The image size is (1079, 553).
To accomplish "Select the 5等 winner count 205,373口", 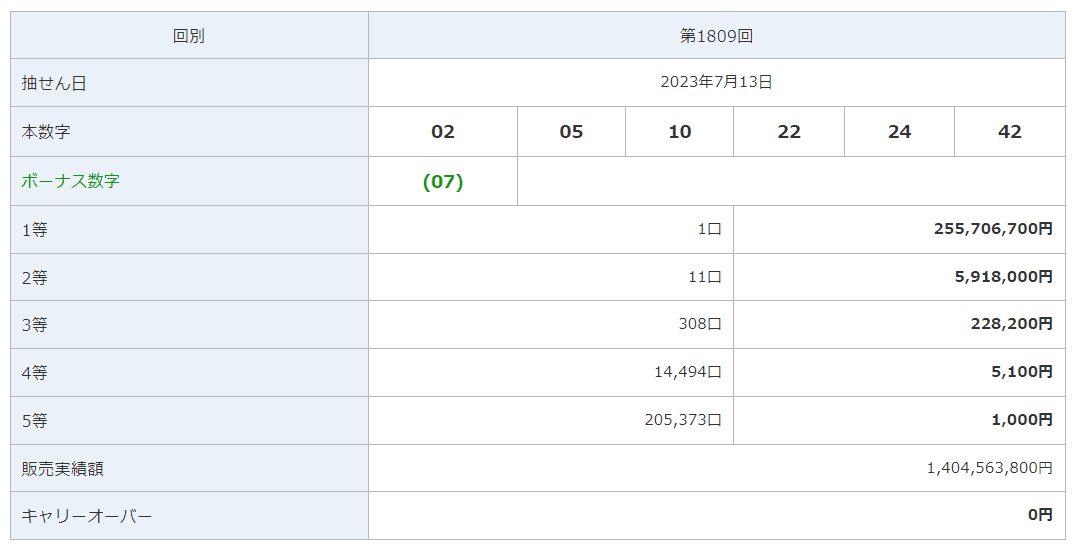I will coord(683,420).
